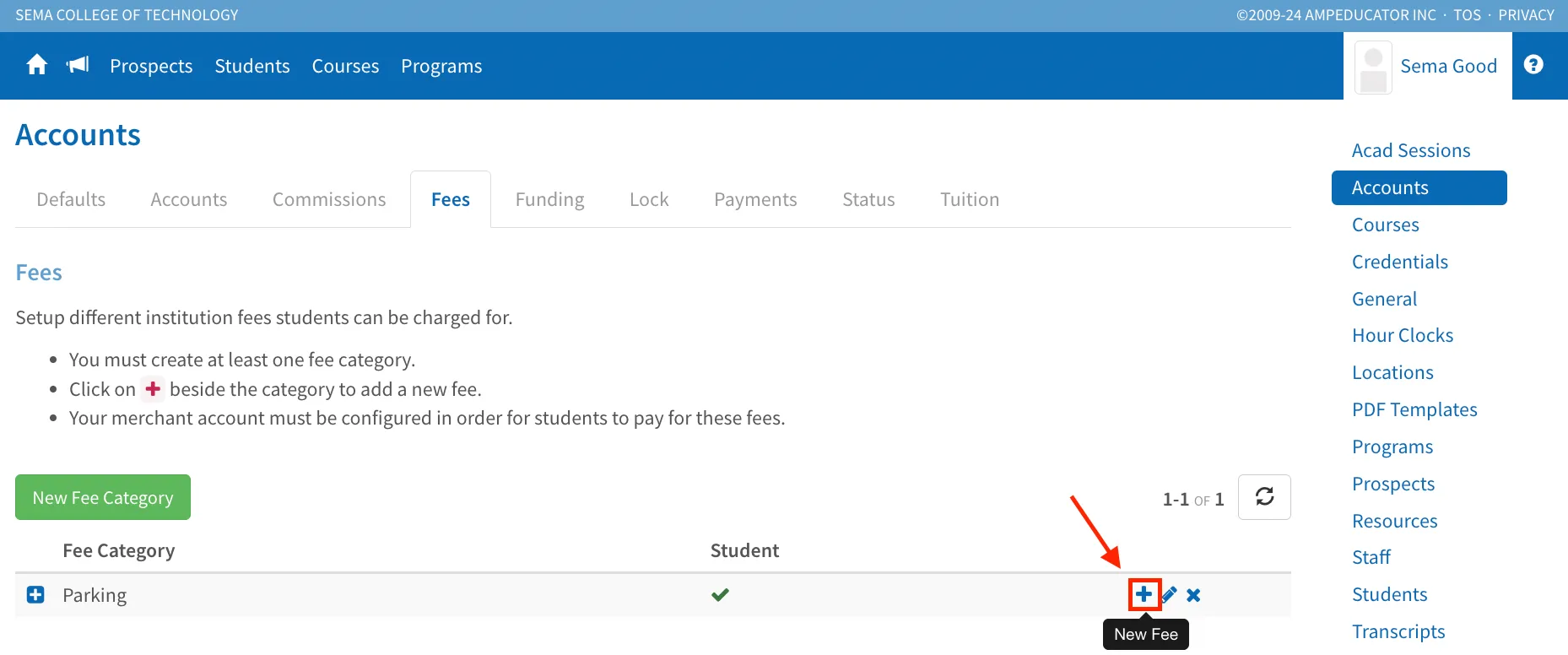
Task: Open the PRIVACY link
Action: point(1526,15)
